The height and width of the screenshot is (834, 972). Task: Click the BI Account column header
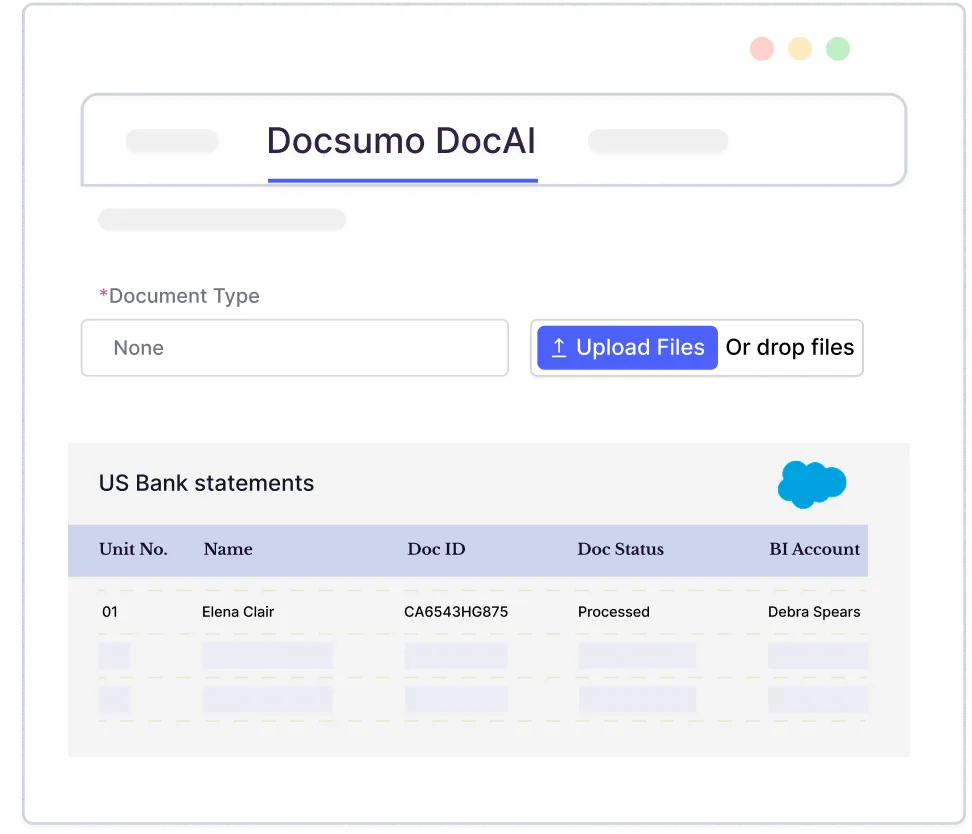[x=815, y=549]
